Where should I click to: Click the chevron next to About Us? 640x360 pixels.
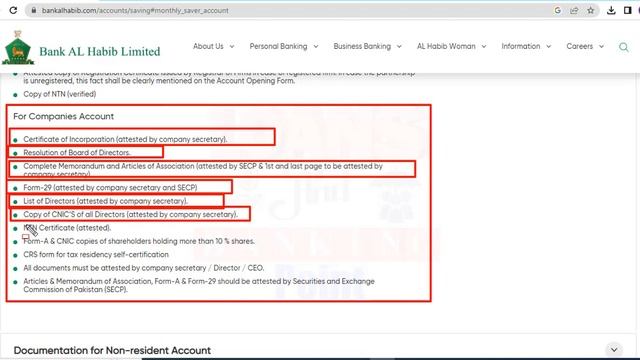(232, 47)
